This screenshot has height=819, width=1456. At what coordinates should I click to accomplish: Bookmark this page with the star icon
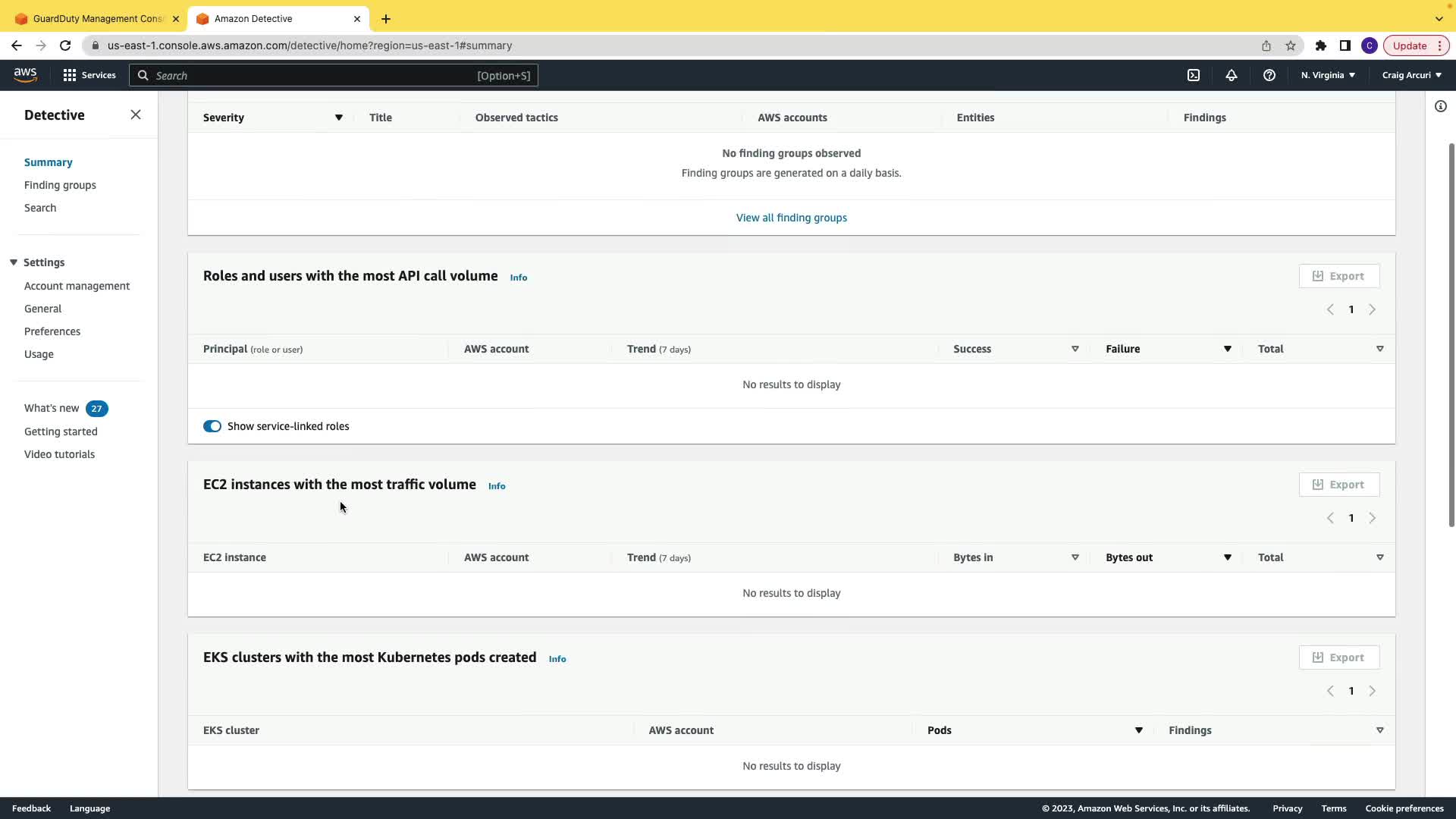[x=1290, y=45]
